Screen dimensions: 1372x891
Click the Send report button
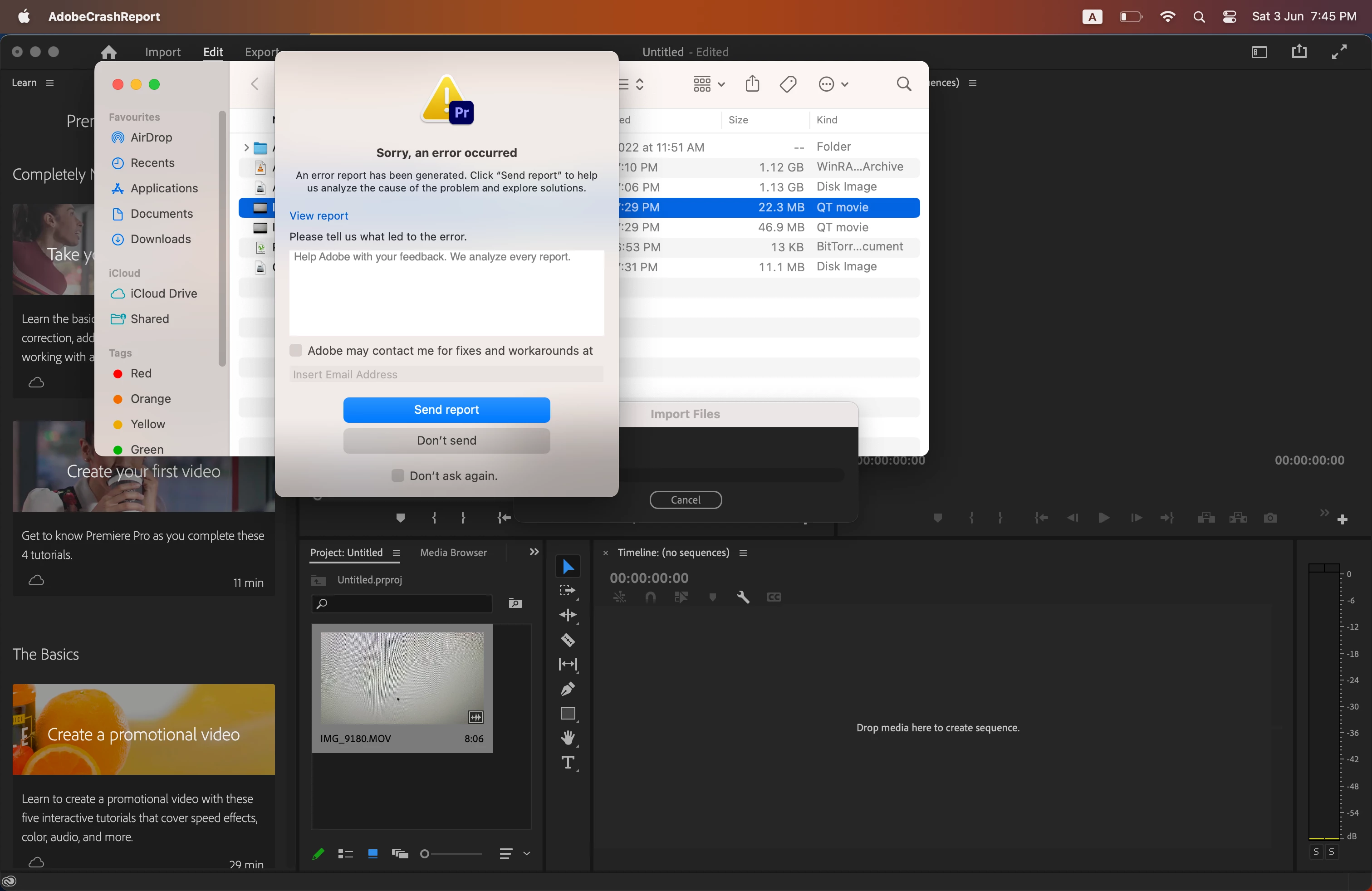click(x=446, y=410)
